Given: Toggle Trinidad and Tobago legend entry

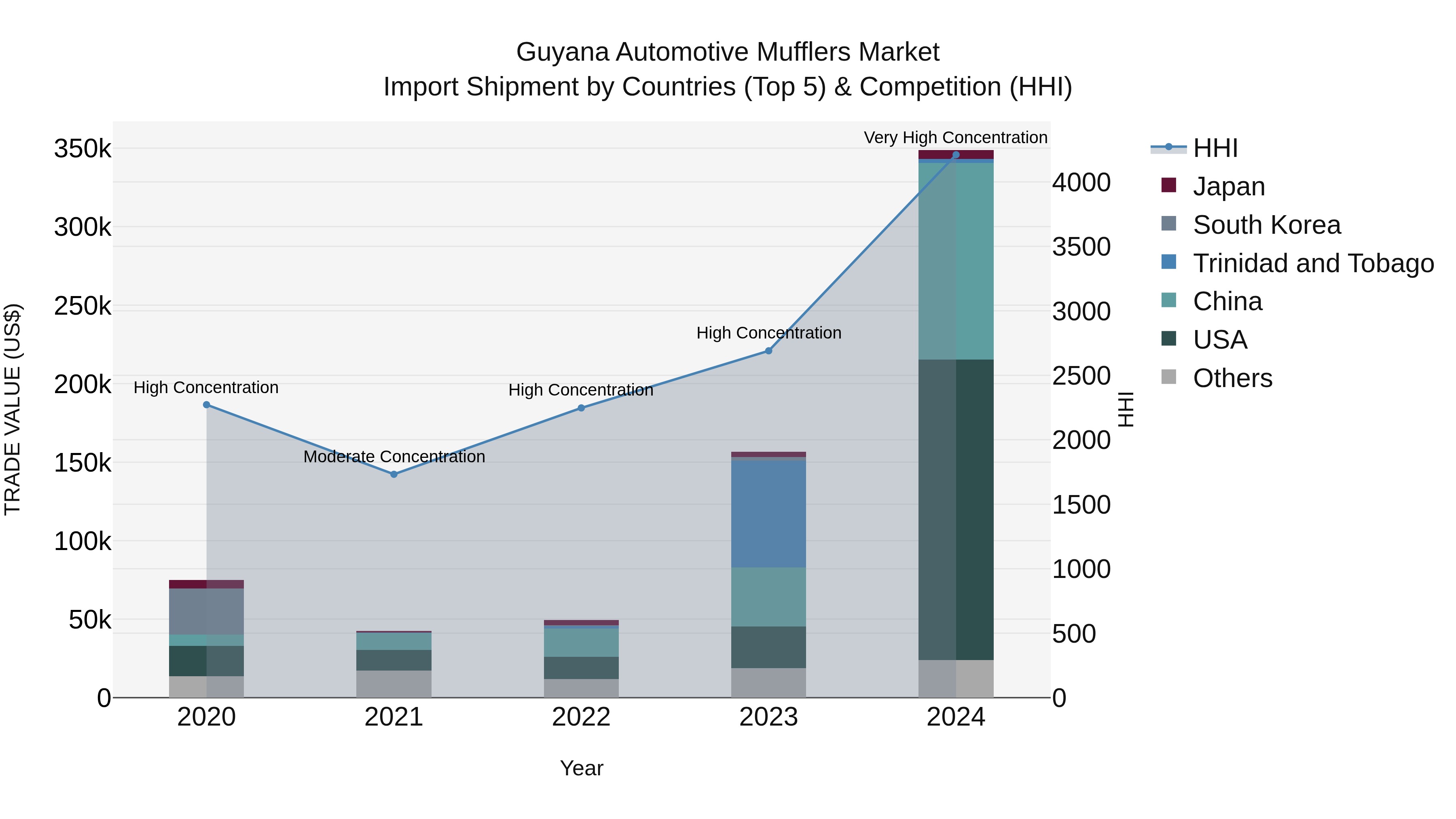Looking at the screenshot, I should pyautogui.click(x=1297, y=263).
